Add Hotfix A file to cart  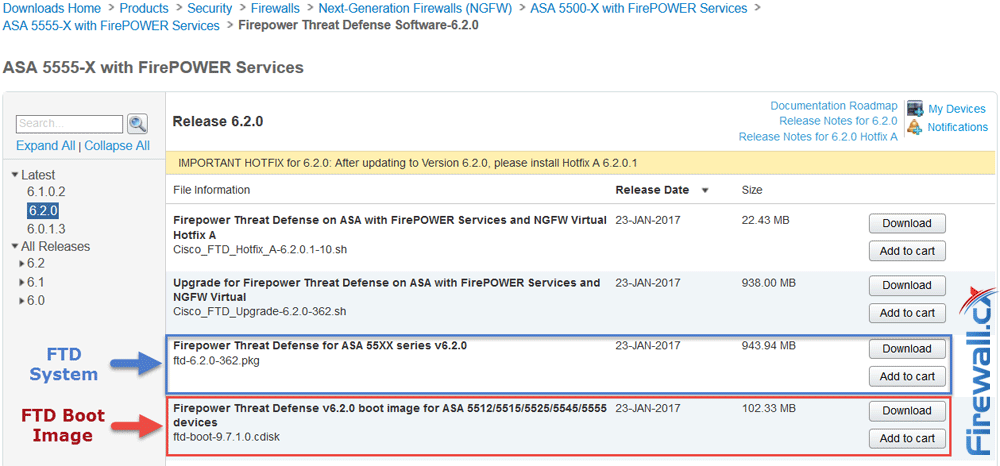point(907,251)
